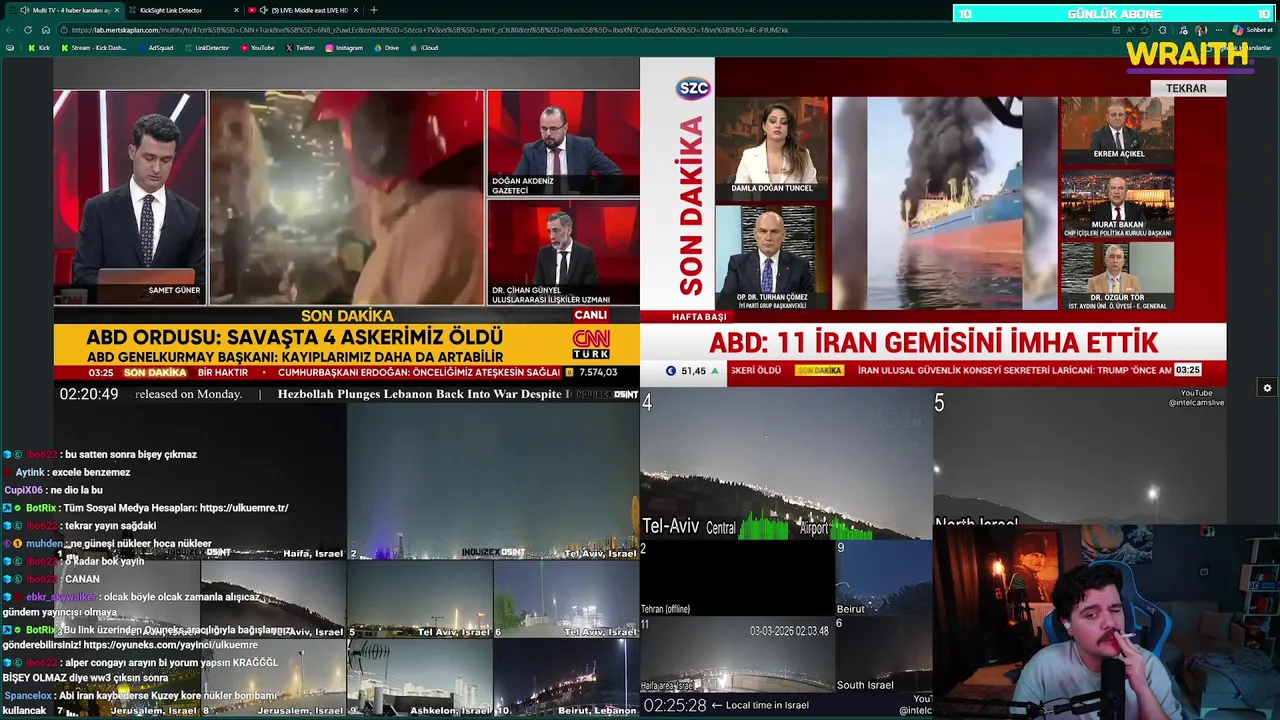Open the browser three-dot settings menu
The height and width of the screenshot is (720, 1280).
pos(1219,30)
